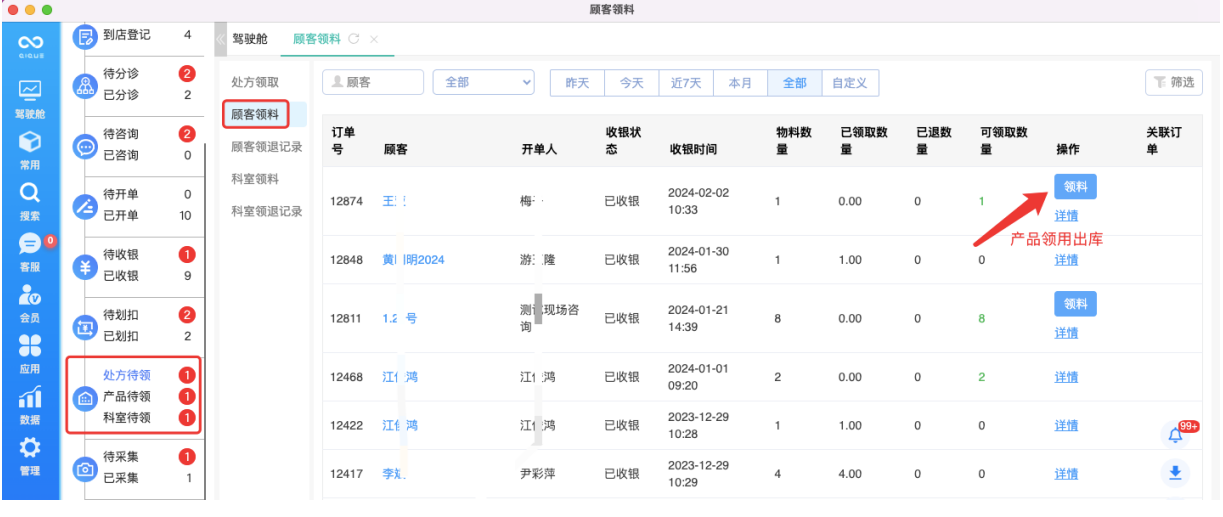This screenshot has width=1223, height=517.
Task: Click the 咨询 chat bubble icon
Action: click(86, 145)
